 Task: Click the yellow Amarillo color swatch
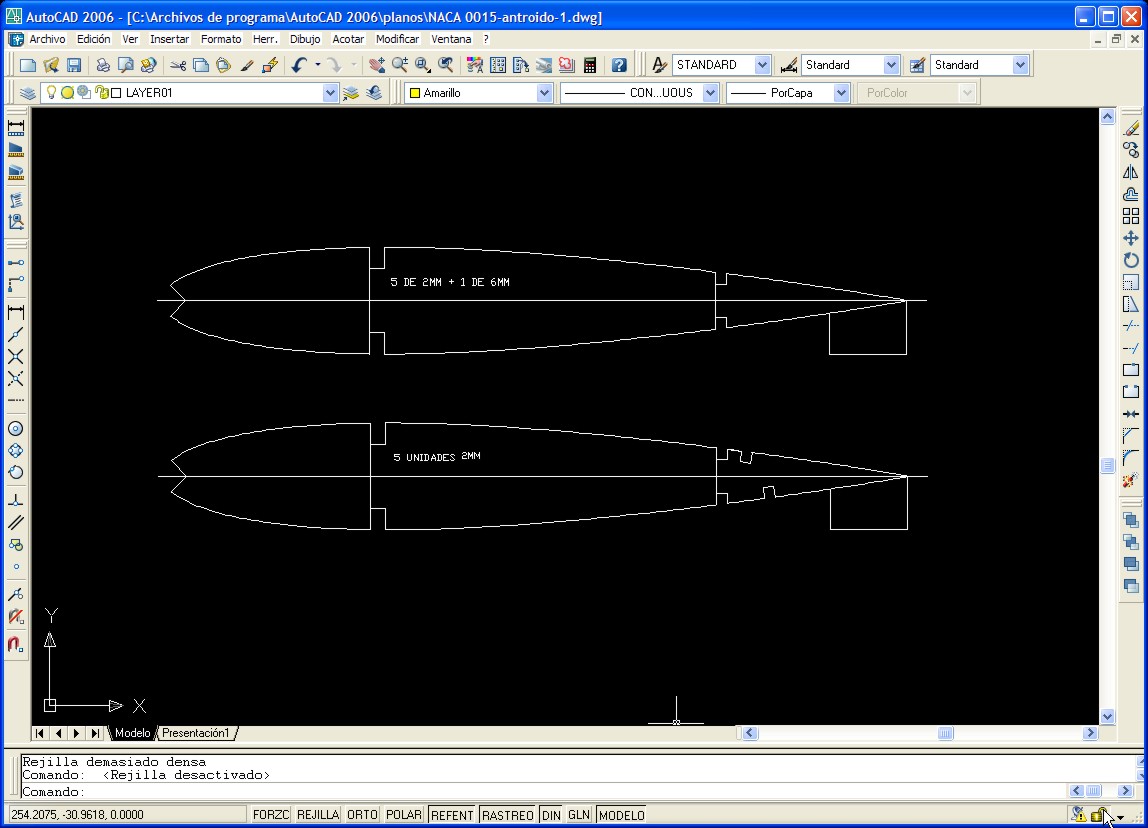point(414,93)
